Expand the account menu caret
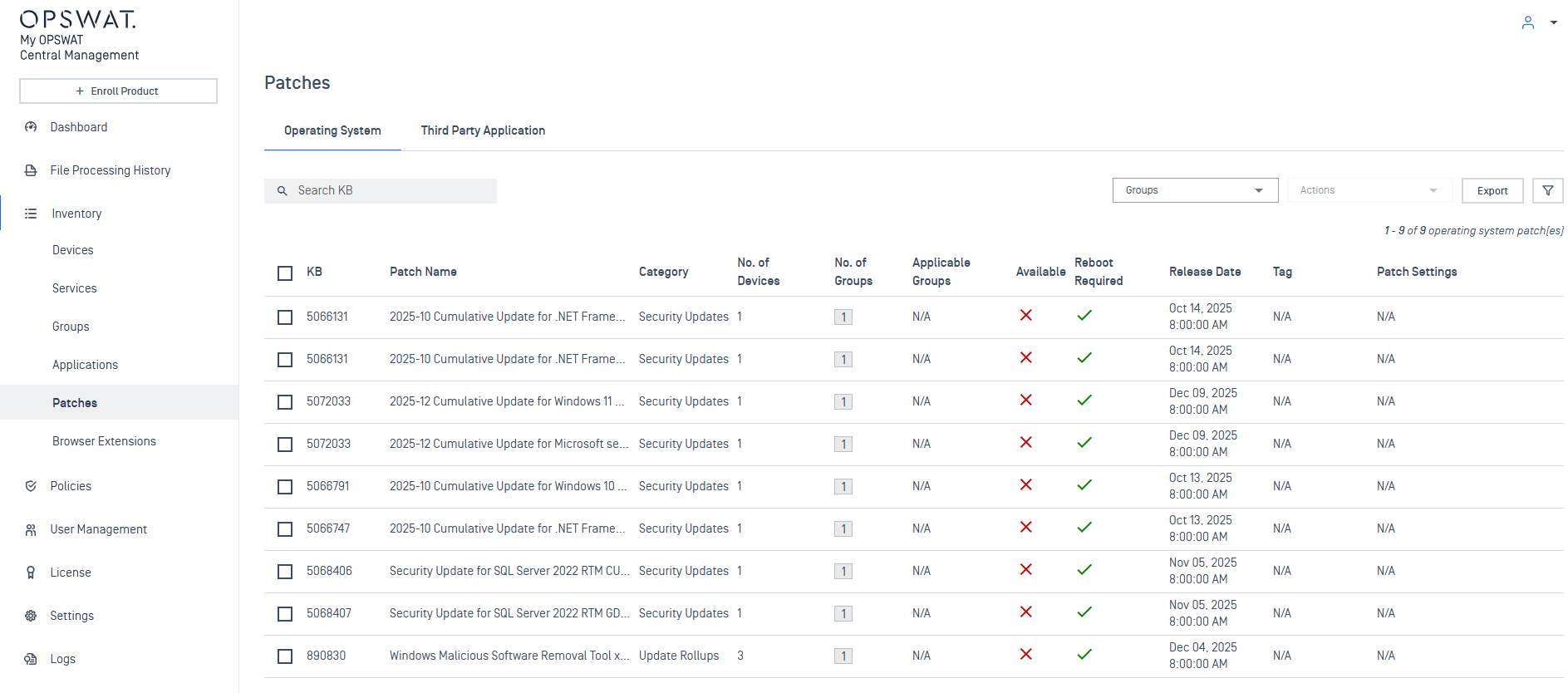The height and width of the screenshot is (693, 1568). point(1553,22)
